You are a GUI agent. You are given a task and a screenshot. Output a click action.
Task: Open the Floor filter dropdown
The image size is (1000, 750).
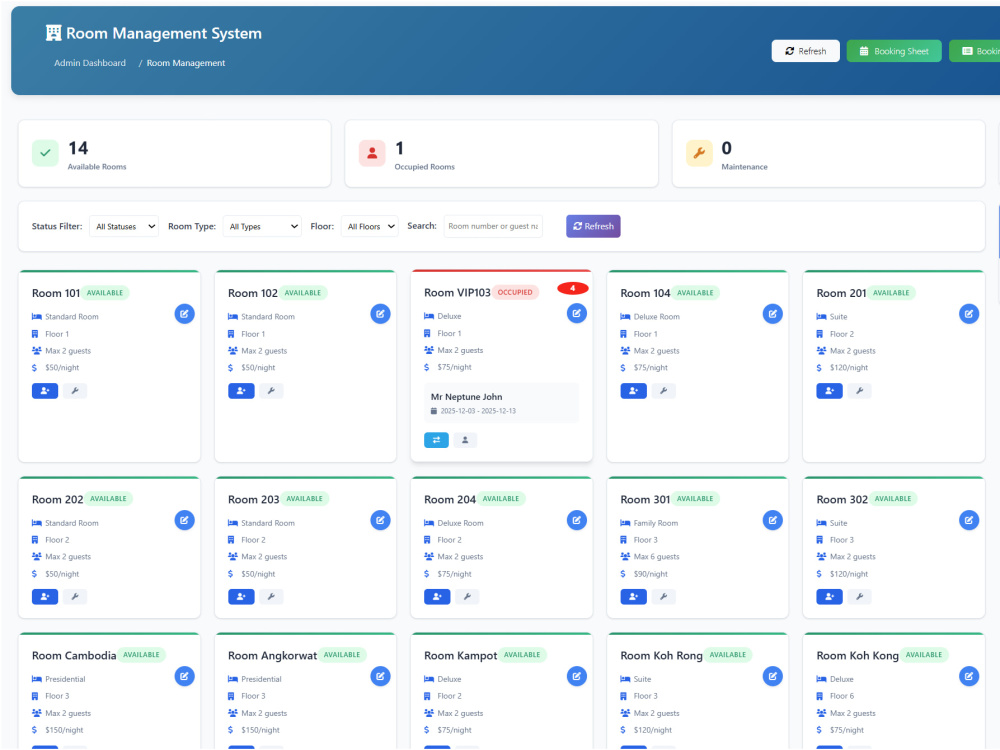pyautogui.click(x=370, y=226)
